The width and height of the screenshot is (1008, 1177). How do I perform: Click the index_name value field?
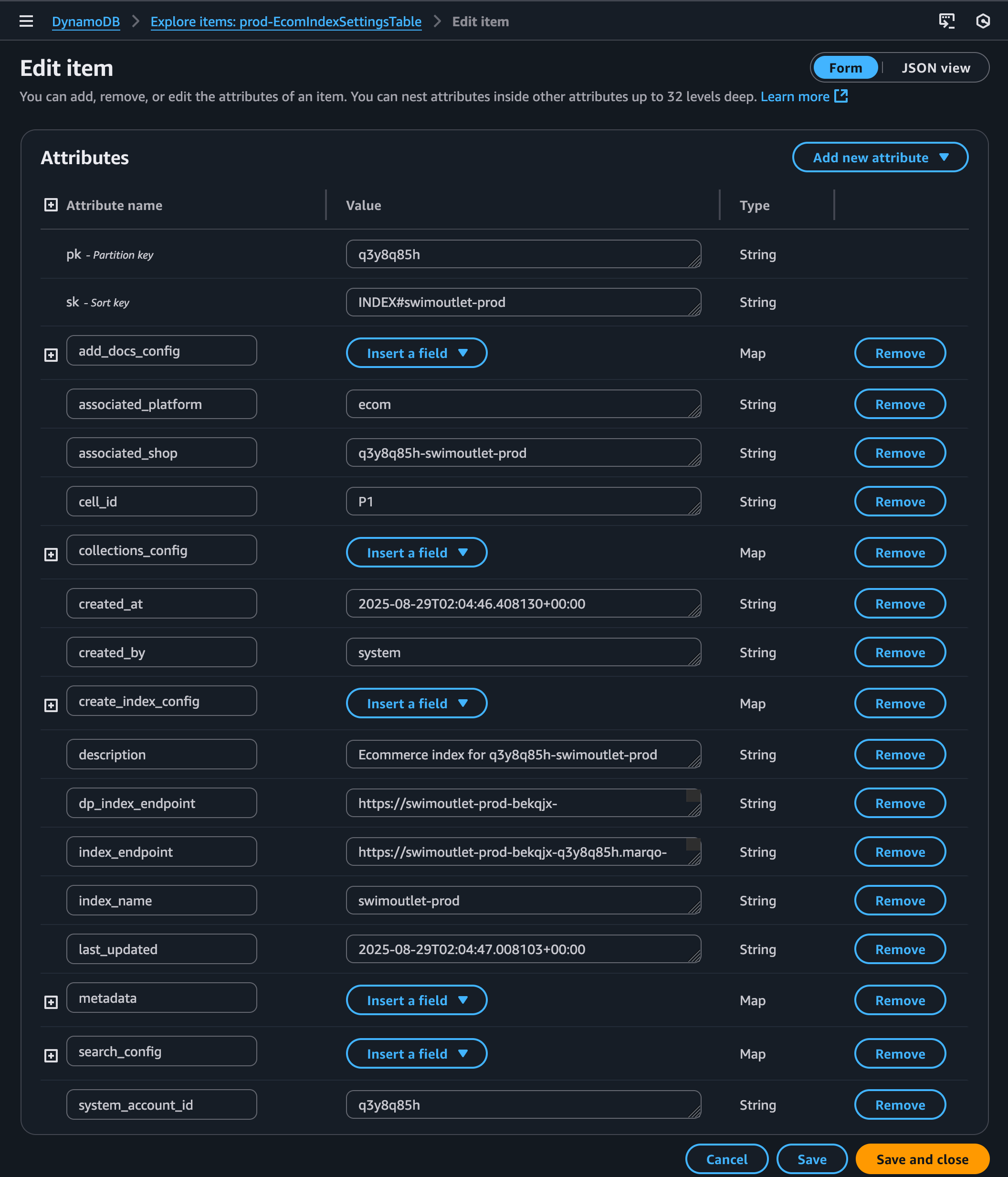[x=523, y=900]
